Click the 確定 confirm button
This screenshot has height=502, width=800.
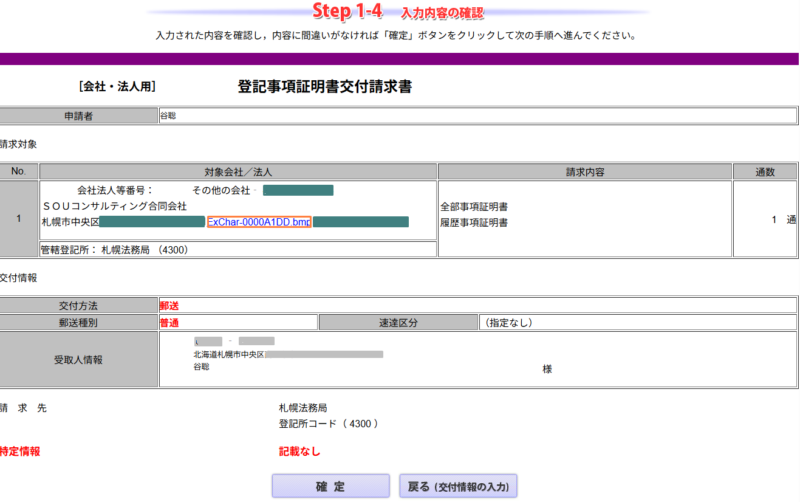[330, 487]
